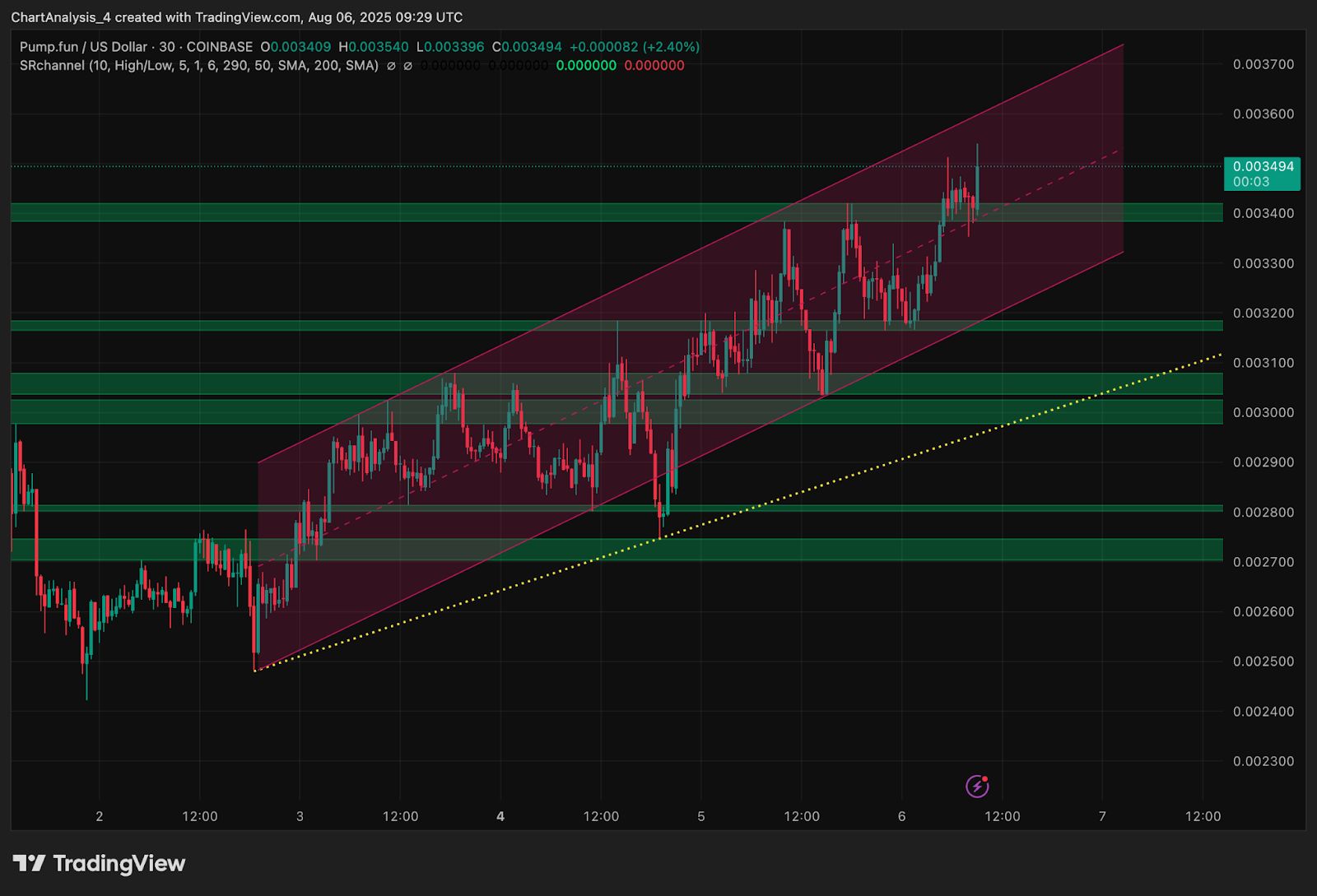
Task: Click the purple lightning bolt icon
Action: click(977, 786)
